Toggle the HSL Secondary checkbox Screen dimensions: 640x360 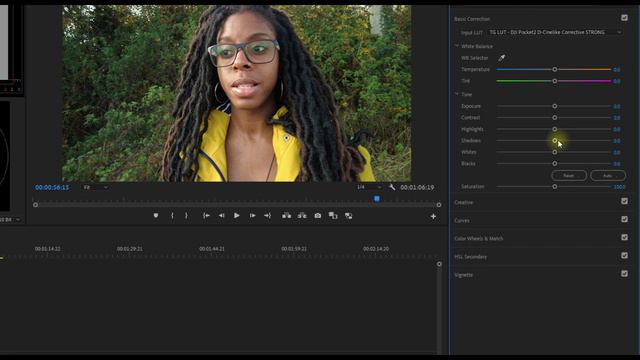tap(624, 256)
